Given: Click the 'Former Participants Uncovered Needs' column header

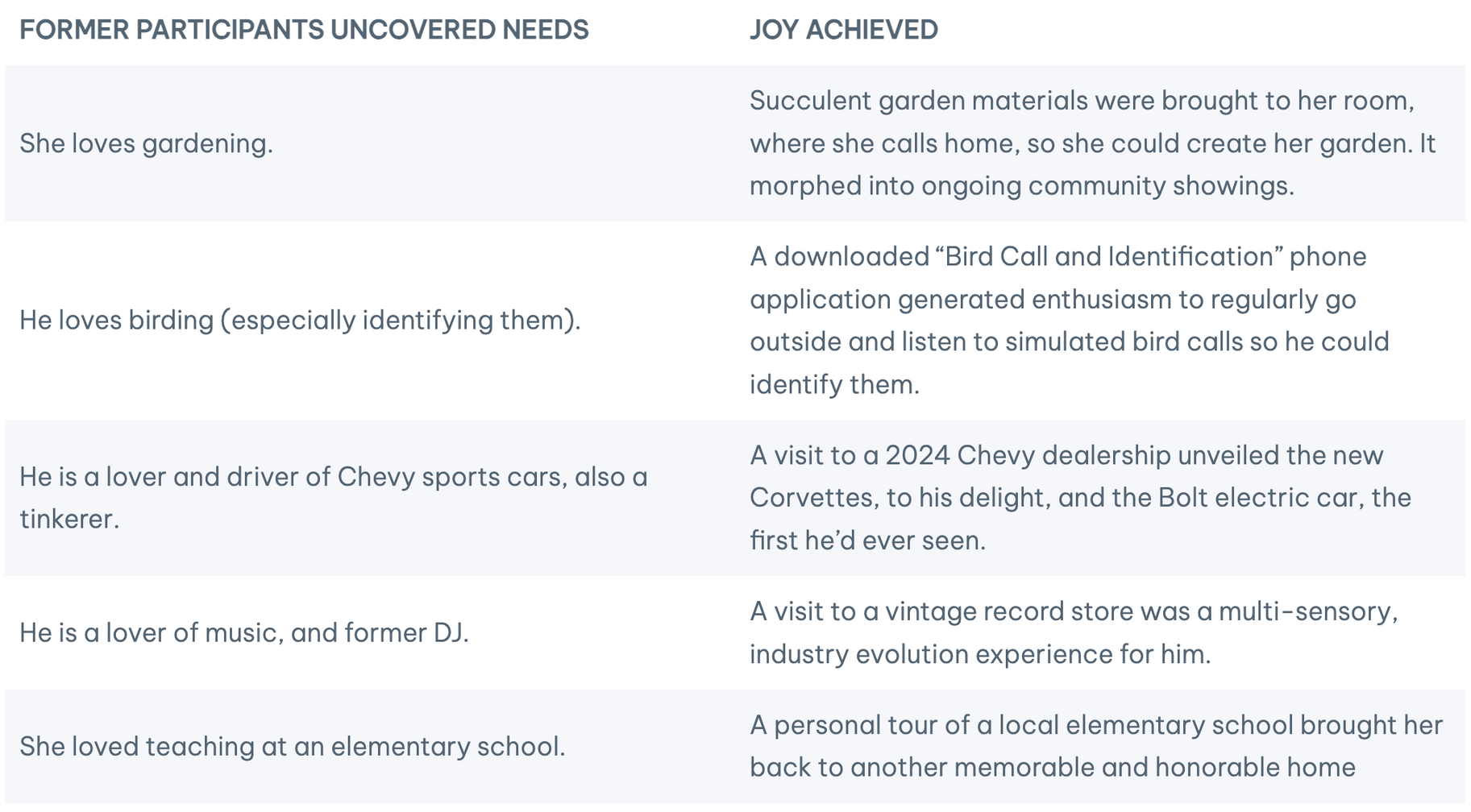Looking at the screenshot, I should (x=304, y=30).
